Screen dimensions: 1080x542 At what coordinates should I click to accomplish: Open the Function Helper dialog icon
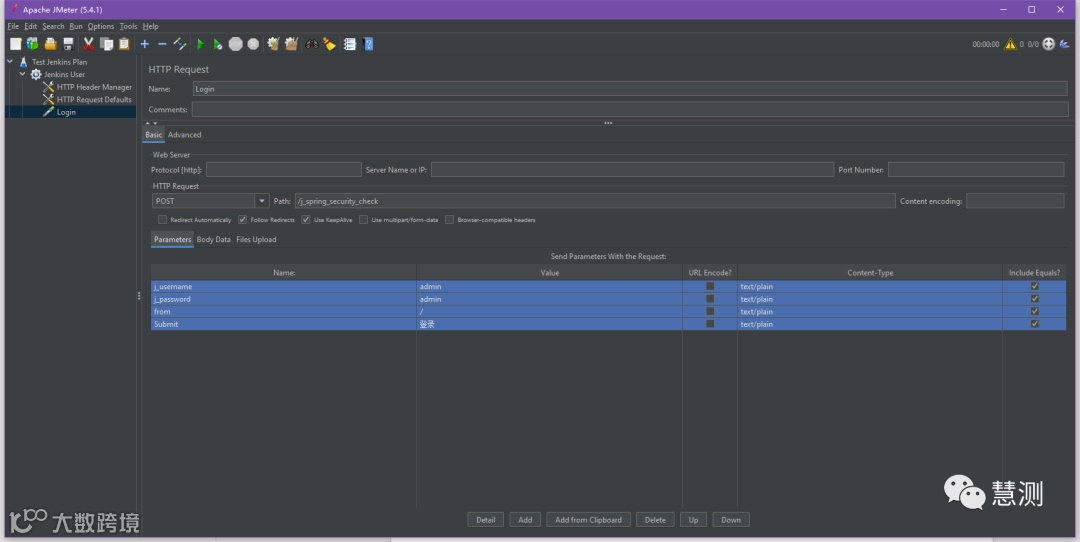point(350,44)
